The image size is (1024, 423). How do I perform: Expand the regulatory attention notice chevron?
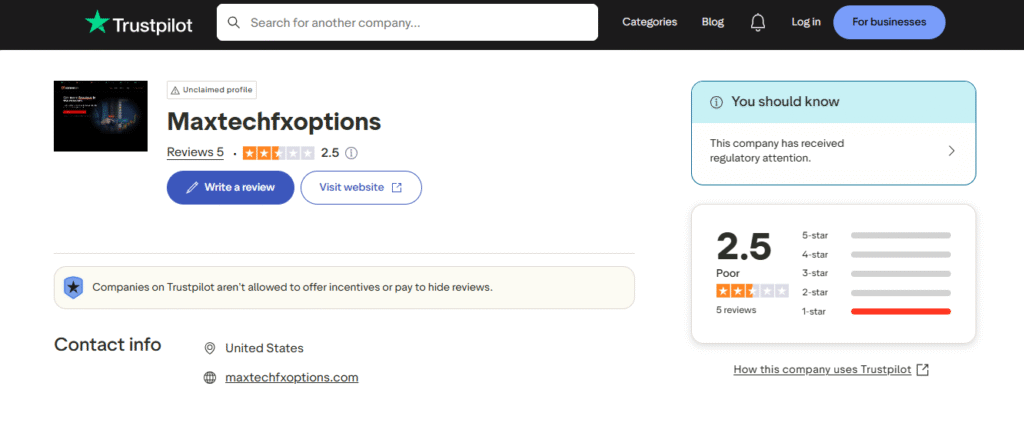[x=951, y=151]
